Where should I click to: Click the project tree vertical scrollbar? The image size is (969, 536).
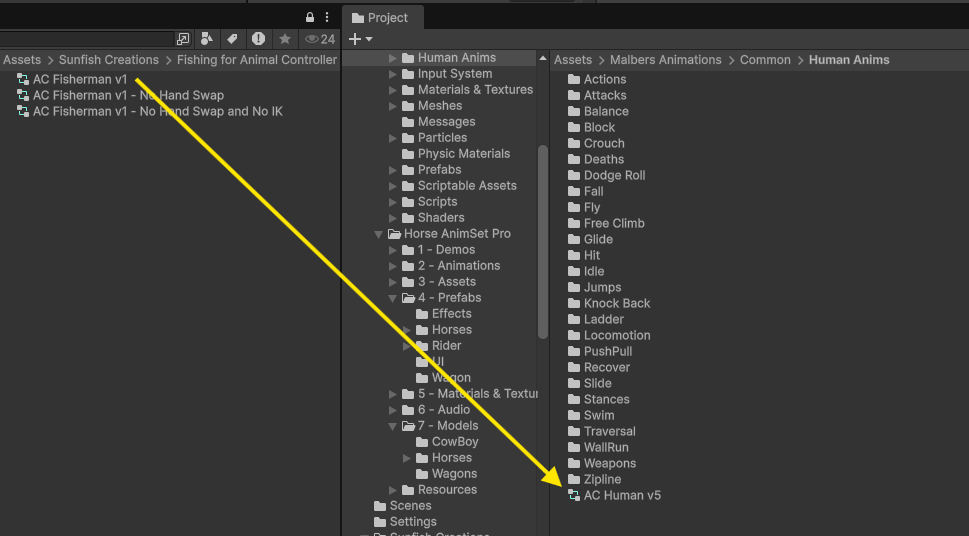pos(543,240)
